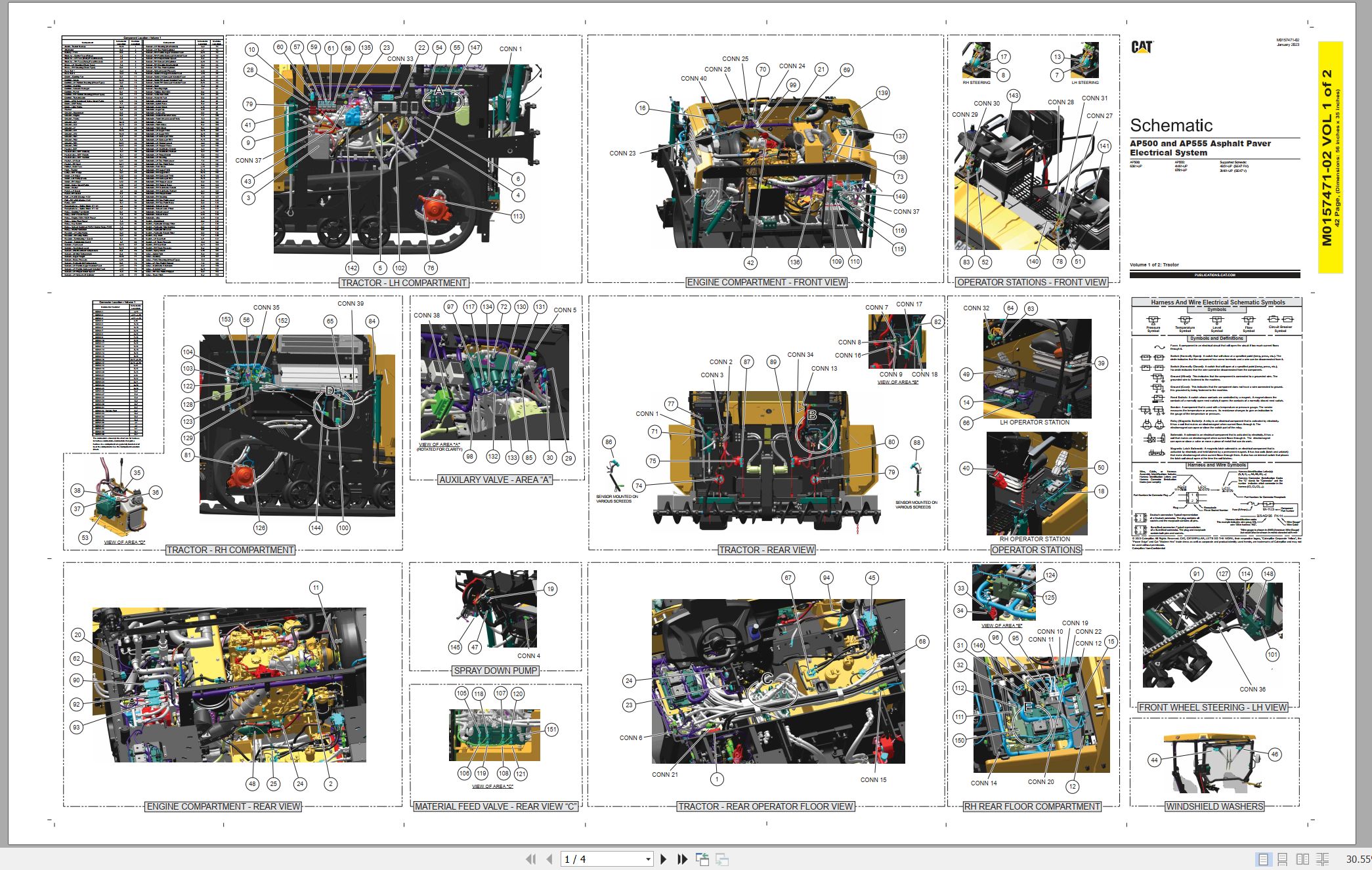Screen dimensions: 1372x870
Task: Click the 'CONN 6' connector label
Action: pyautogui.click(x=631, y=738)
